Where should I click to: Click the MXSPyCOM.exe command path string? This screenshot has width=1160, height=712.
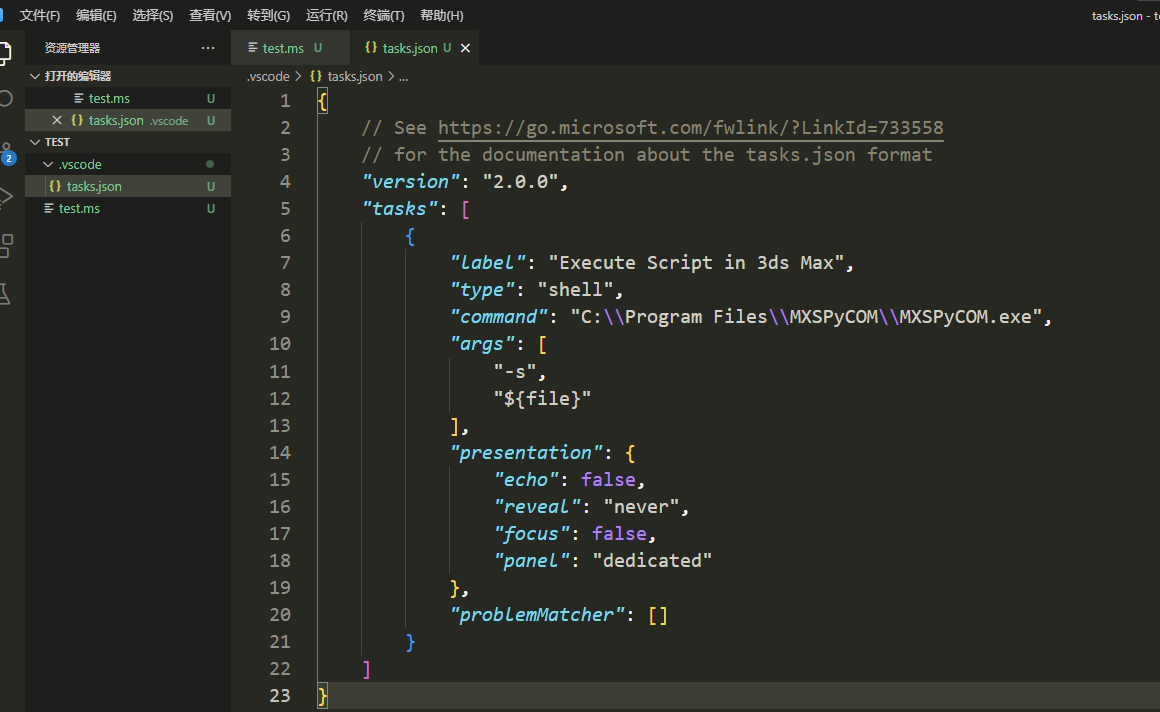(x=806, y=317)
